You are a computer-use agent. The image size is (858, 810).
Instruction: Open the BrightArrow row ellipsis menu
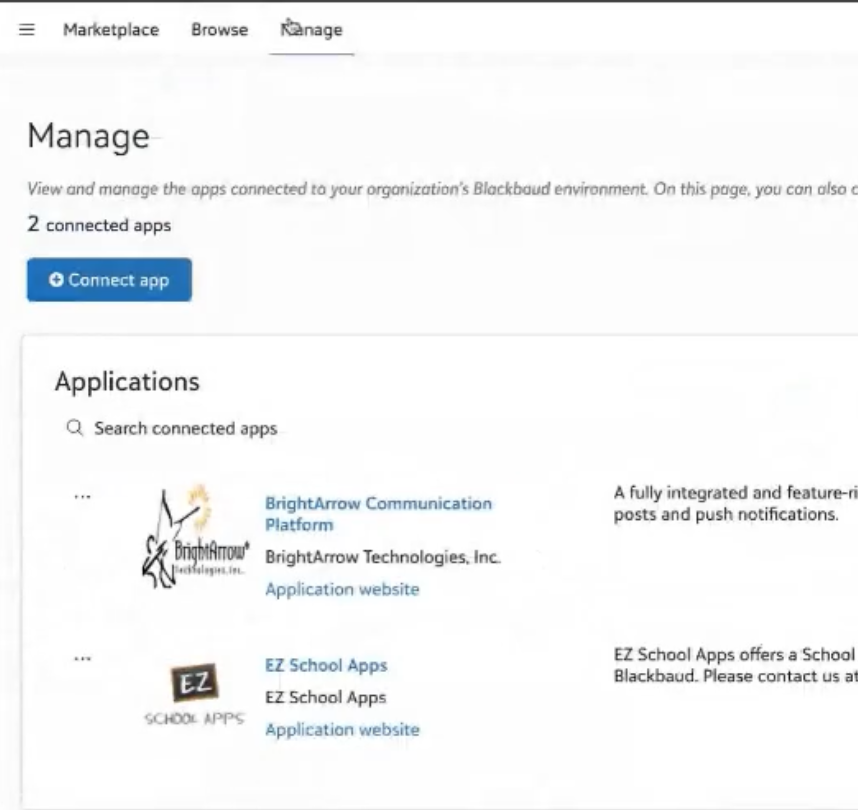[x=83, y=497]
